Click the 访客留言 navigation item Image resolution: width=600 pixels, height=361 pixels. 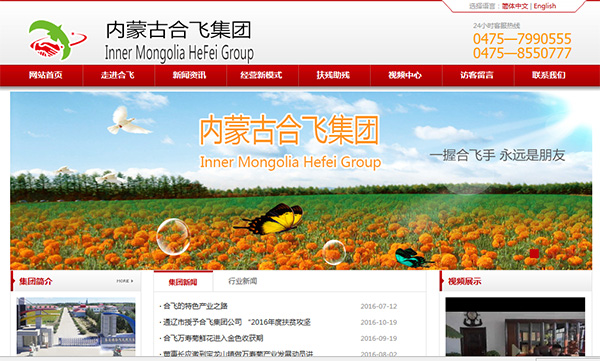pos(477,75)
